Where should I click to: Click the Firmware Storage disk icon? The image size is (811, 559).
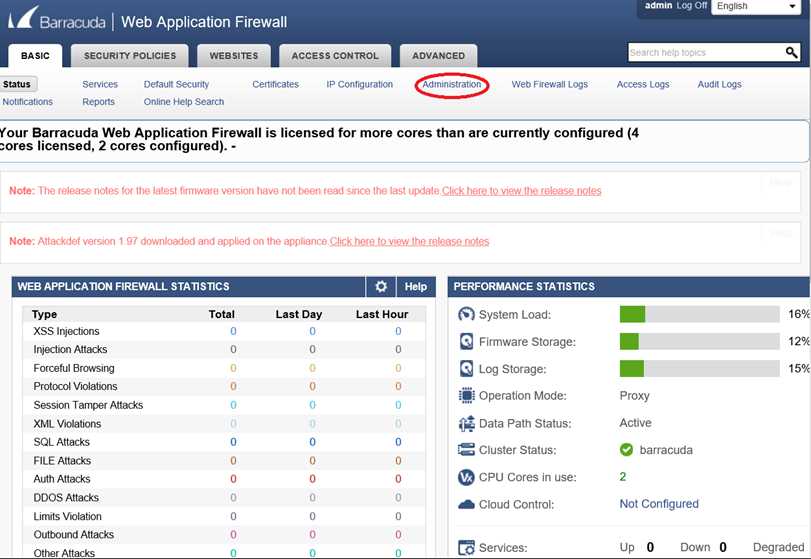(466, 341)
